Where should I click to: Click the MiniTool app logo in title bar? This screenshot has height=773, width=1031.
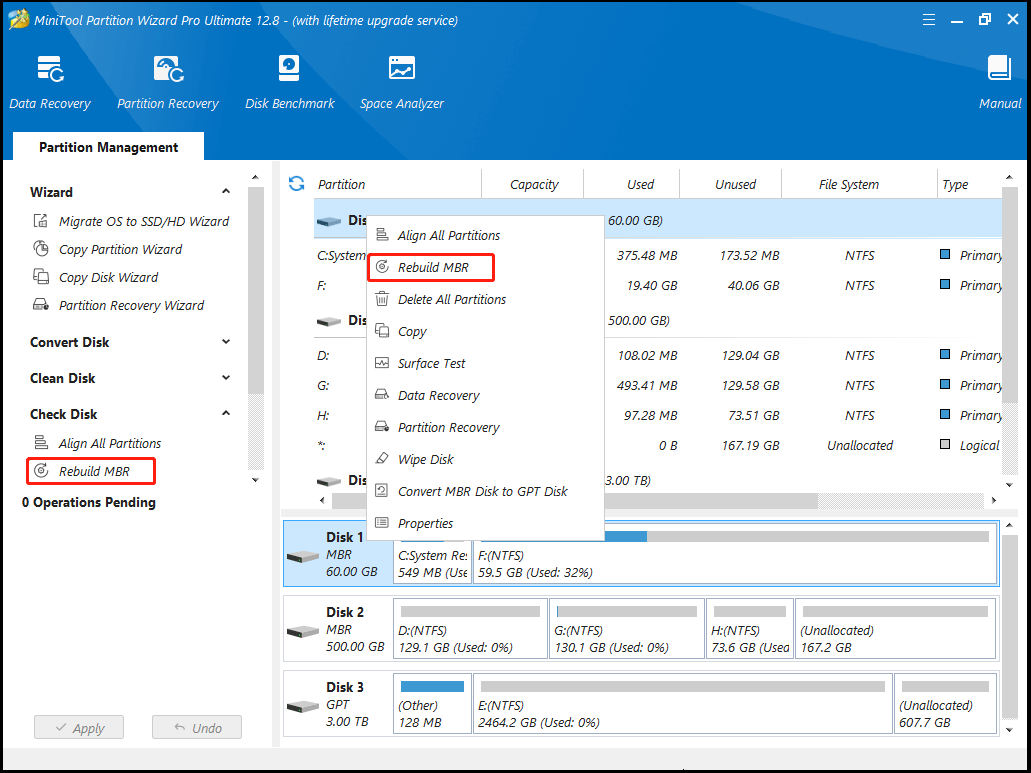[18, 20]
